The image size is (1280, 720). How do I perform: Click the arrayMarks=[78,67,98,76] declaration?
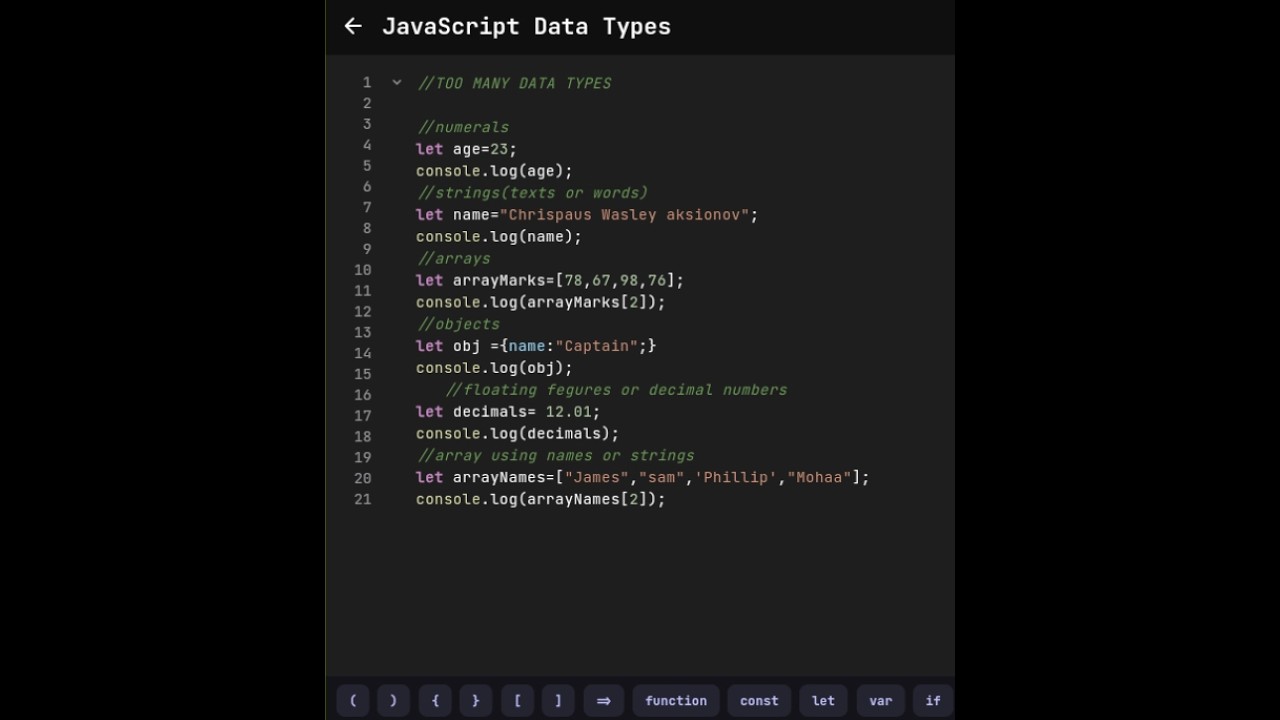tap(550, 281)
